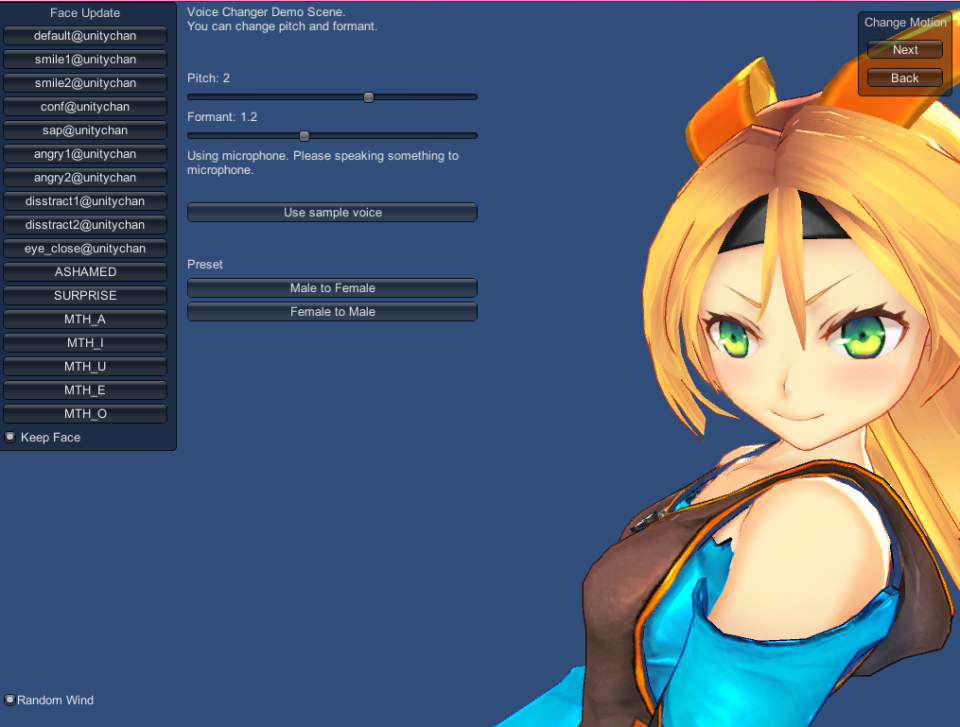The image size is (960, 727).
Task: Apply the smile1@unitychan face
Action: coord(85,59)
